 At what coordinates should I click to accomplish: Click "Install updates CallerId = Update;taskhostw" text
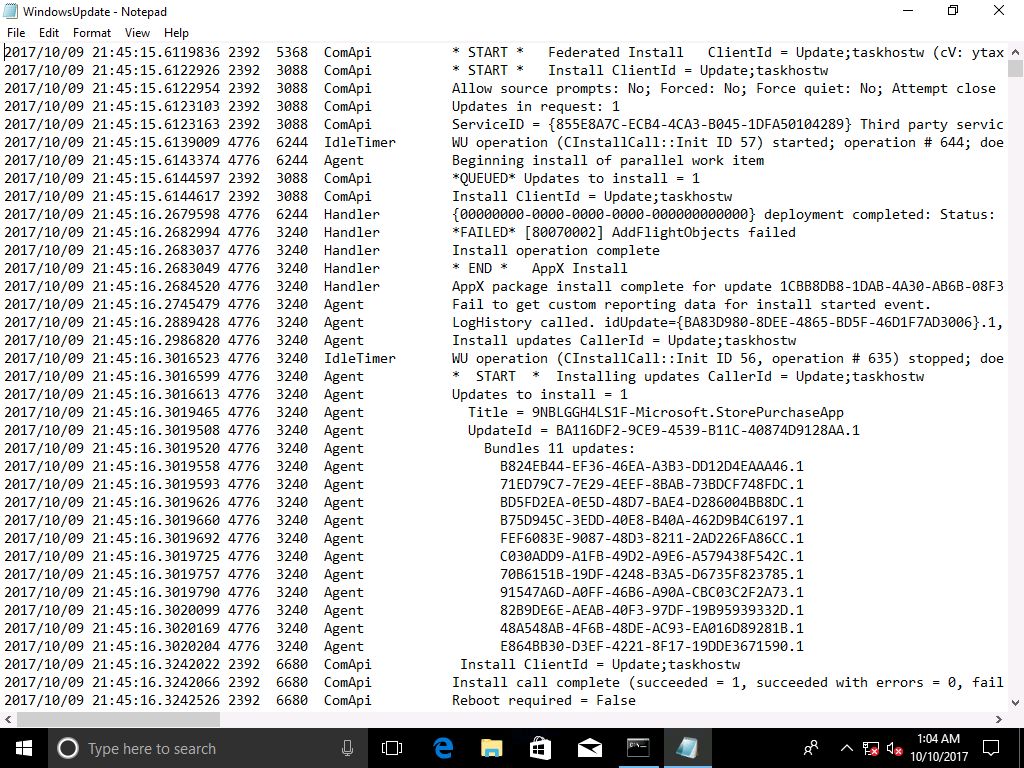click(x=624, y=340)
